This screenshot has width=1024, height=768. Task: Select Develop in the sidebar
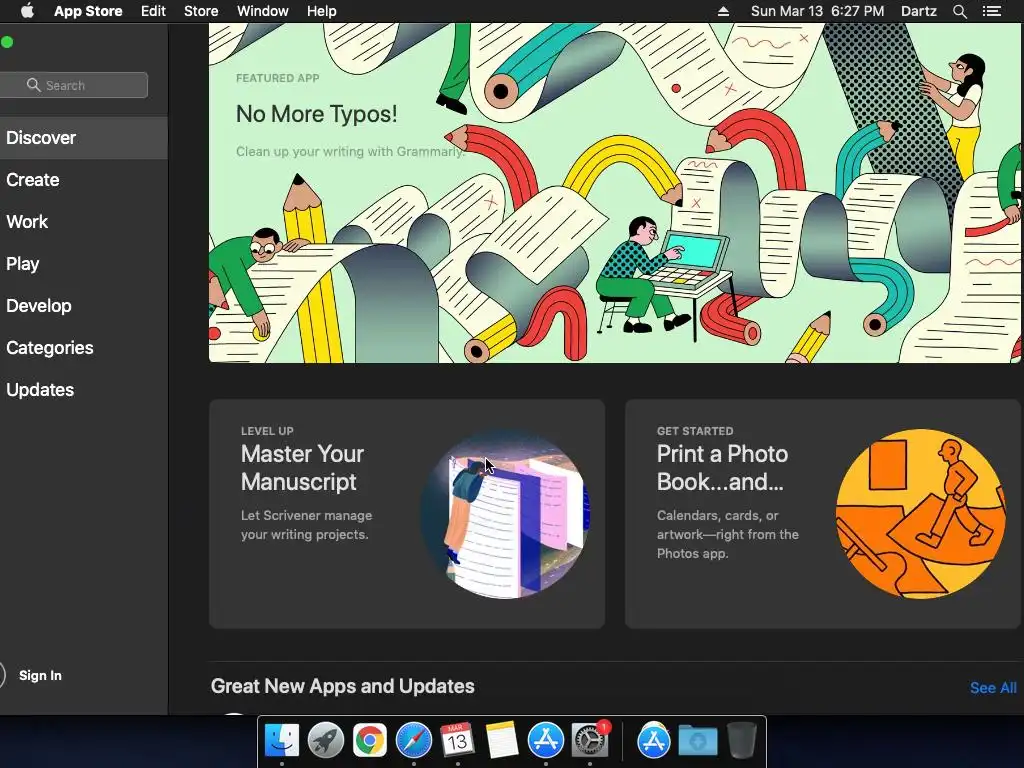[x=84, y=306]
